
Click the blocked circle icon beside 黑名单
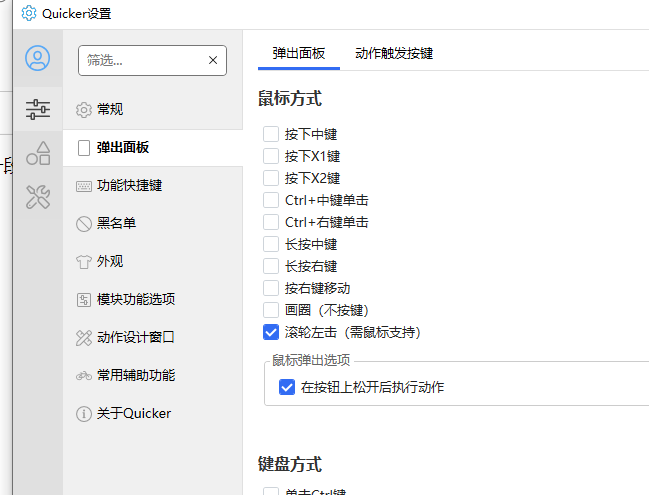coord(84,224)
